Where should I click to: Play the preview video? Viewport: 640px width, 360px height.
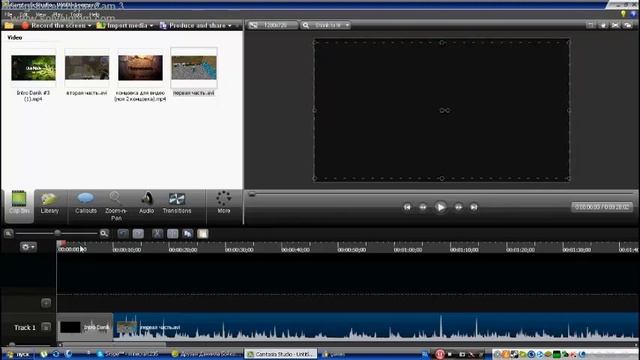[x=440, y=207]
